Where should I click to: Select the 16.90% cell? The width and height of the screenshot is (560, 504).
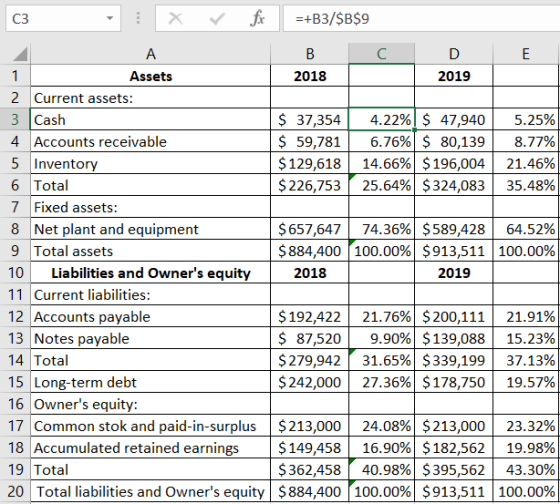[x=381, y=448]
